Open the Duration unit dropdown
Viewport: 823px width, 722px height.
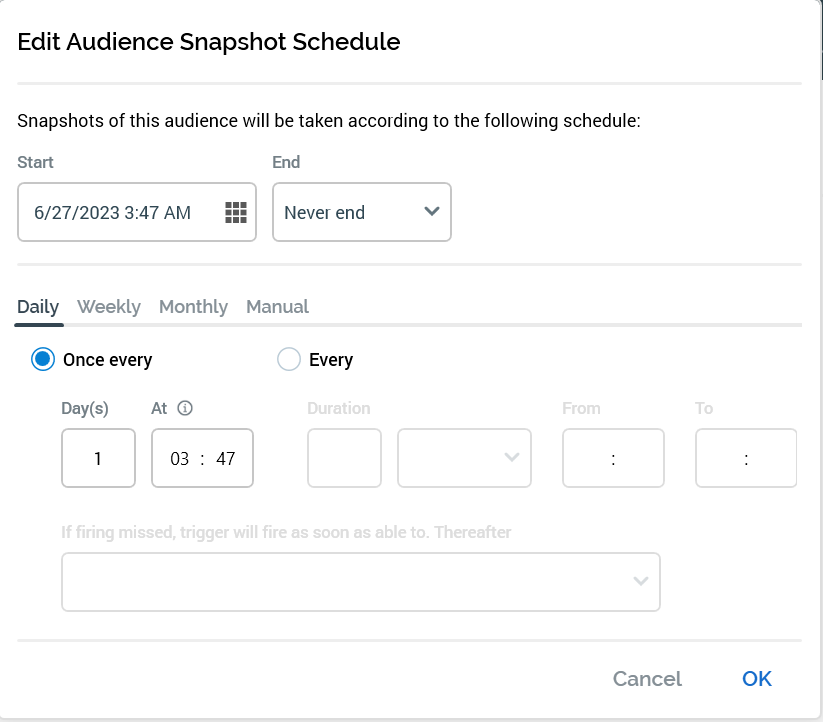point(464,459)
